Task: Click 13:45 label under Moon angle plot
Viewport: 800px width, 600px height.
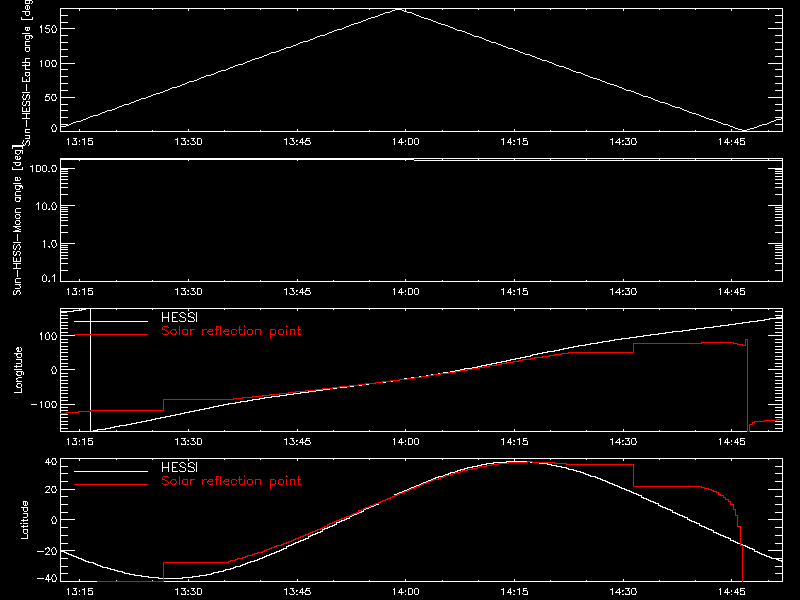Action: point(297,292)
